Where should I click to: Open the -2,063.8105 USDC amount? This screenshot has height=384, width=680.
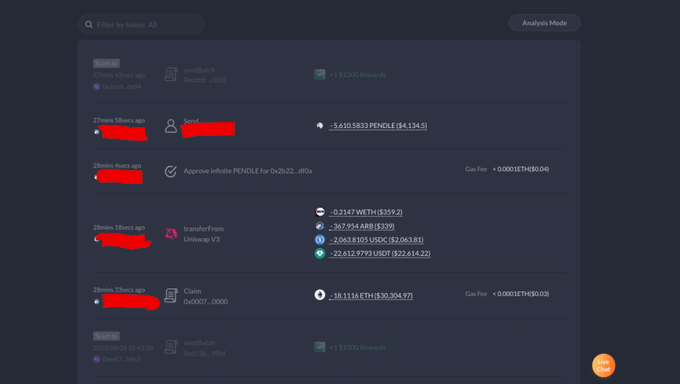tap(376, 240)
